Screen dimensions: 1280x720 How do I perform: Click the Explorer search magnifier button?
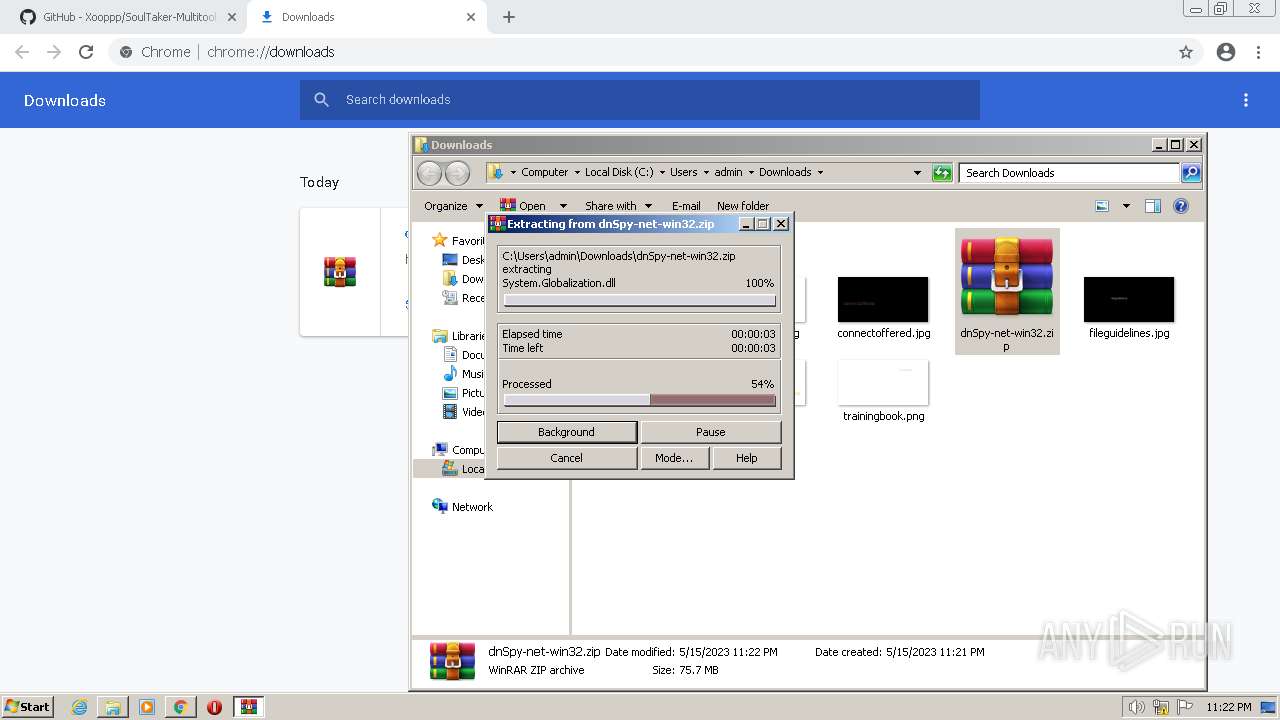[1191, 173]
